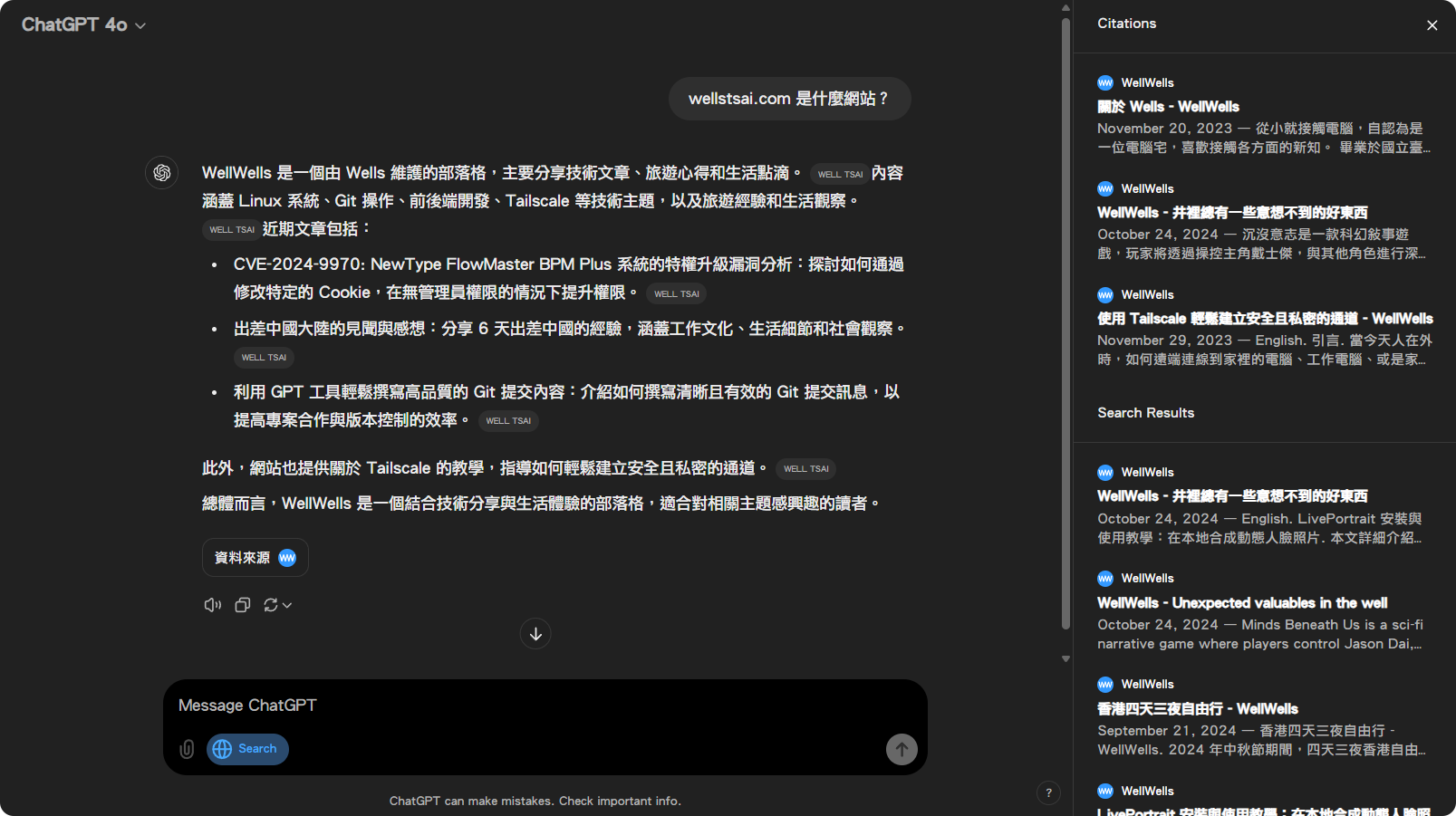The width and height of the screenshot is (1456, 816).
Task: Toggle the Search web button
Action: point(247,749)
